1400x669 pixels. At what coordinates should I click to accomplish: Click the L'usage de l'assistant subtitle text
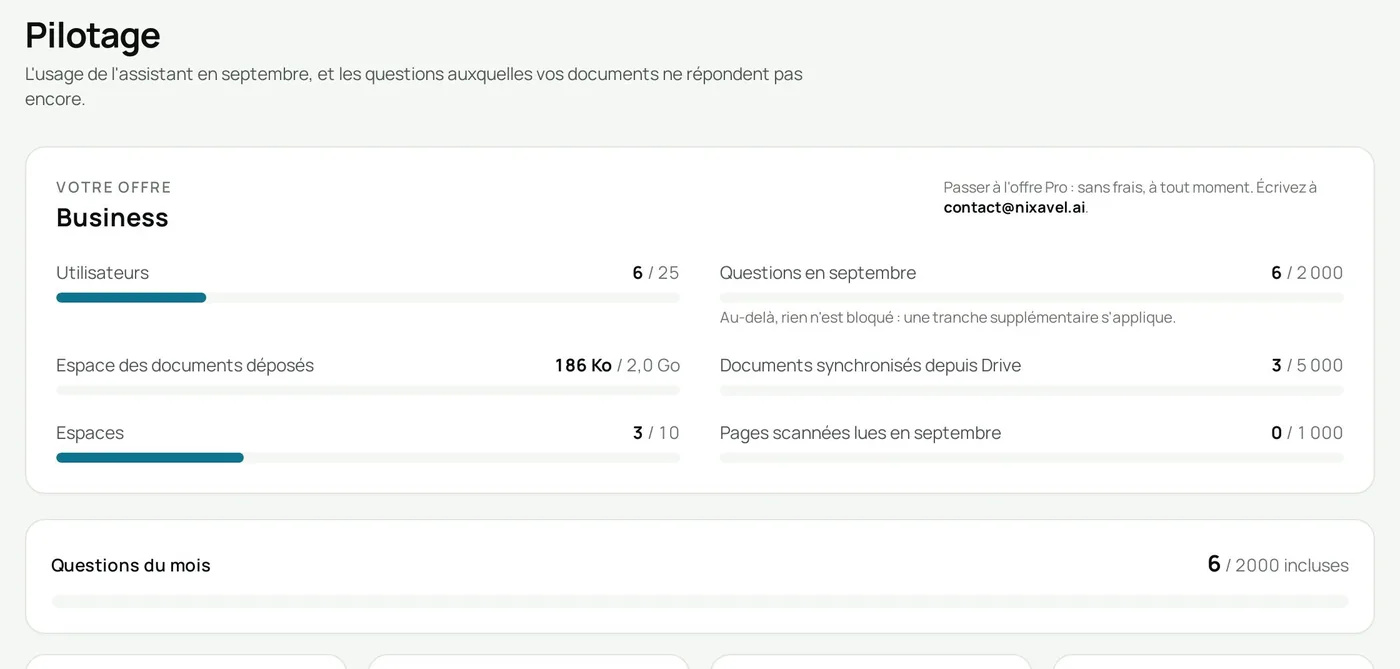click(414, 86)
